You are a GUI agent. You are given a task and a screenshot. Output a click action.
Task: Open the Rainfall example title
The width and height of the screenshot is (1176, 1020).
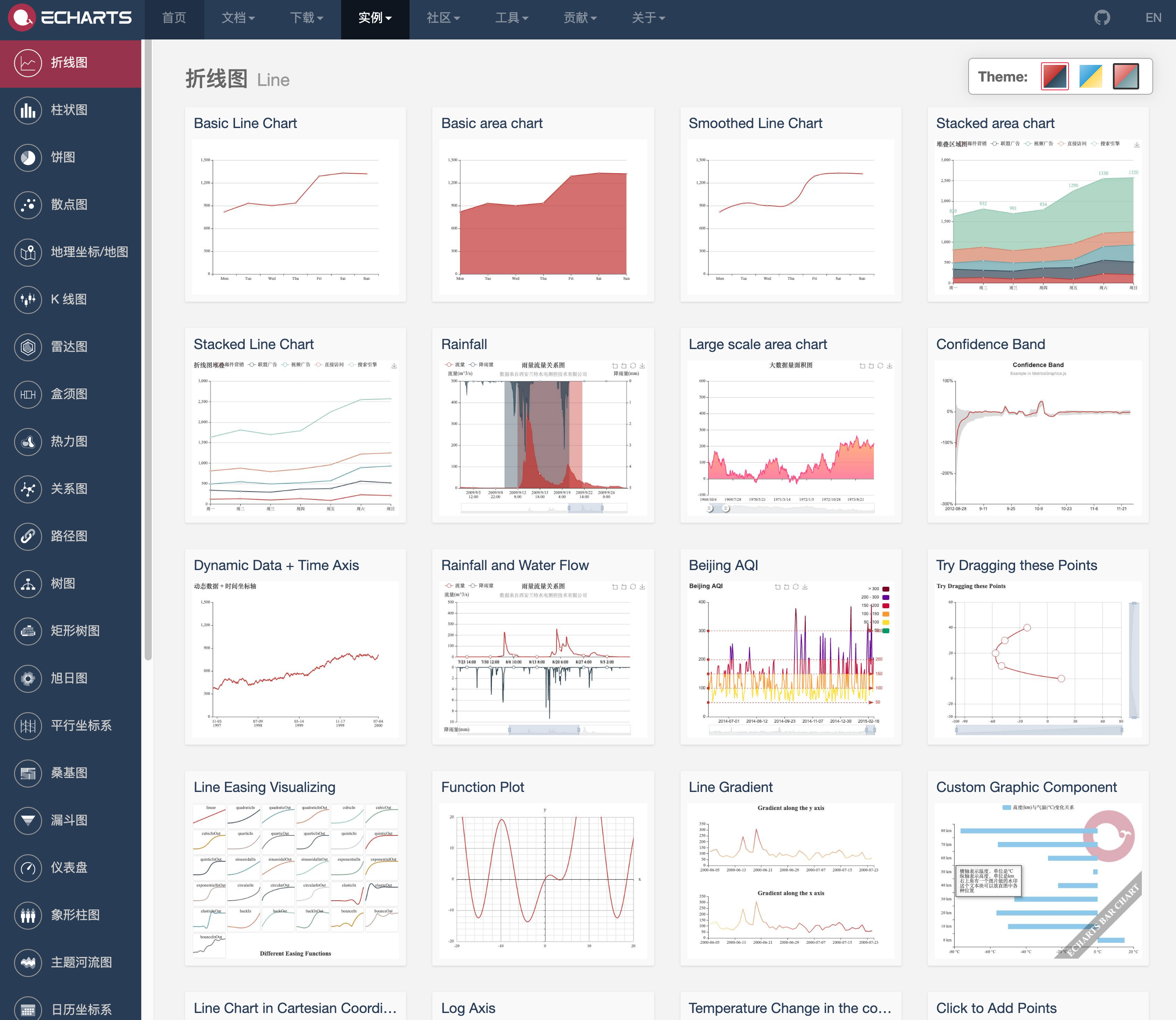[x=464, y=344]
